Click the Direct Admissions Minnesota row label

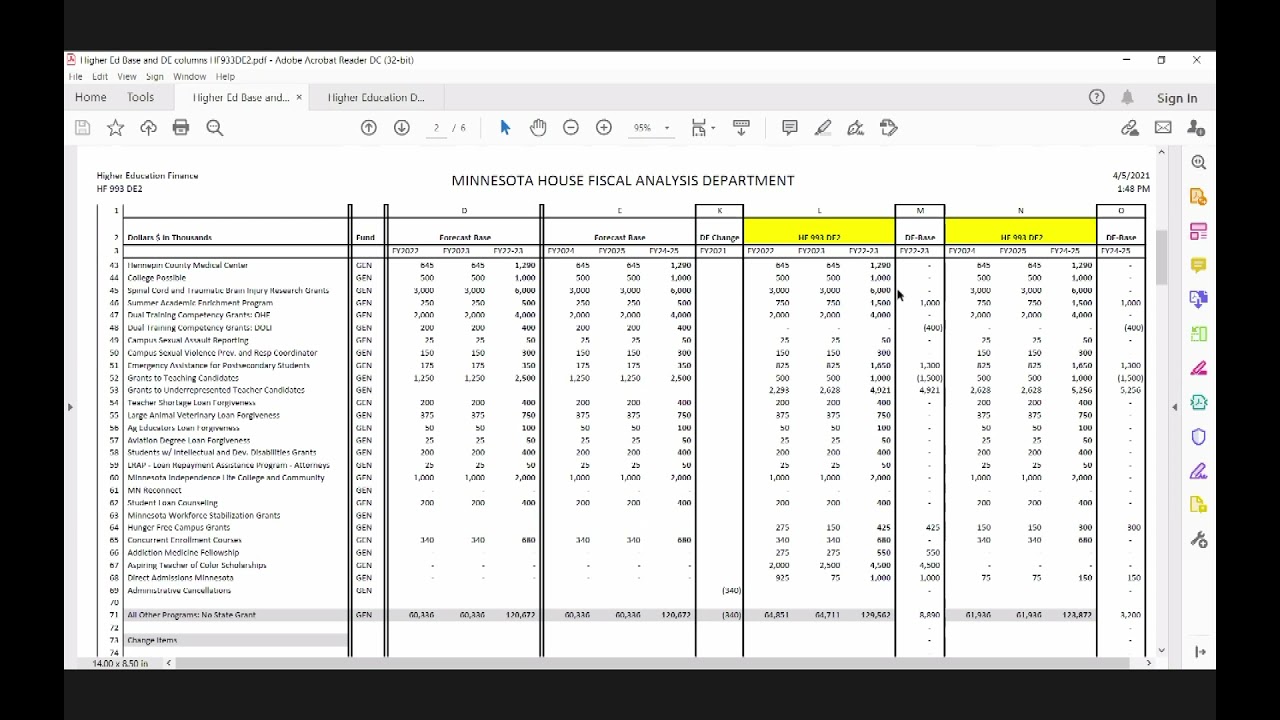tap(180, 578)
